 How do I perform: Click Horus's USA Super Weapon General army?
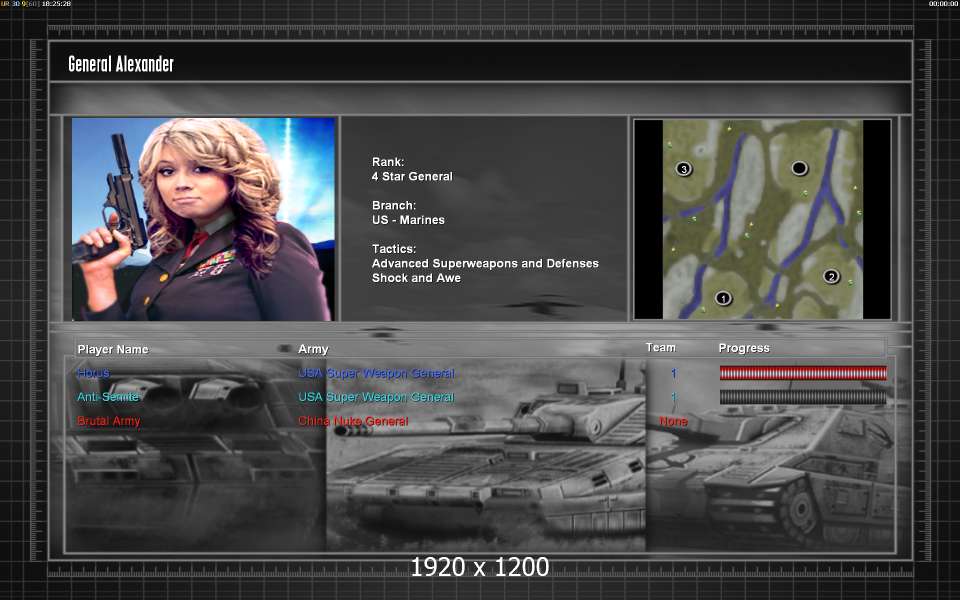[376, 373]
